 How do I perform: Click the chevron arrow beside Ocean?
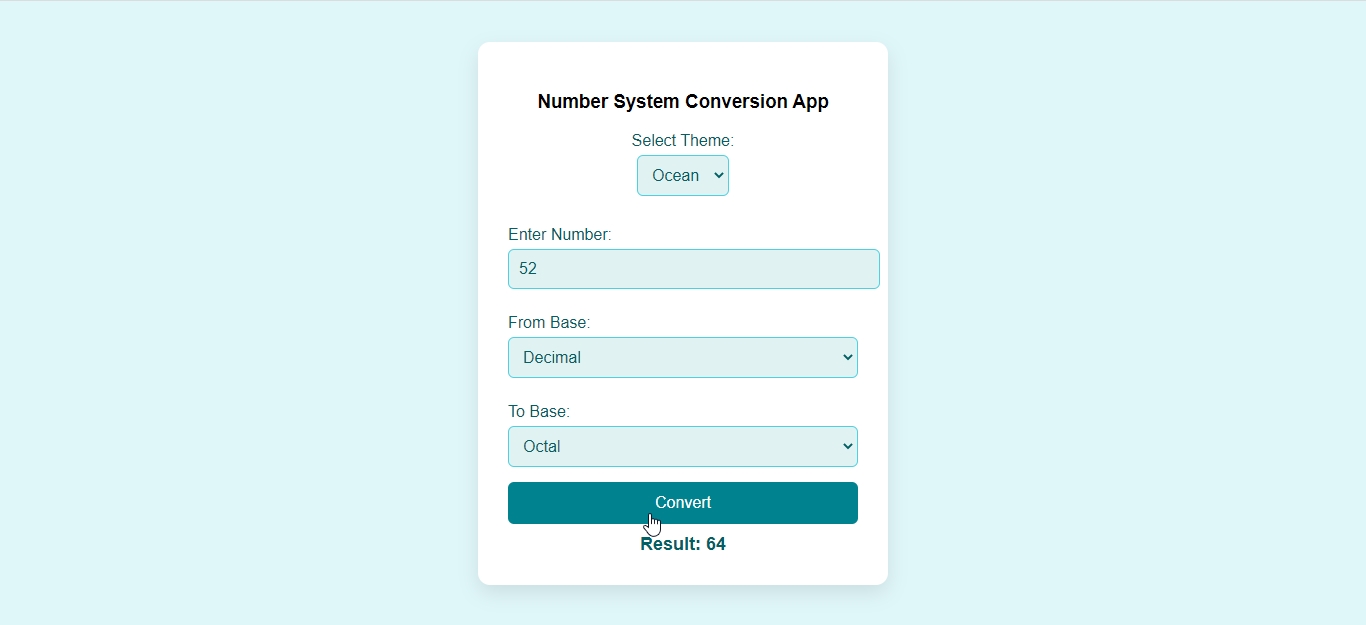coord(719,176)
